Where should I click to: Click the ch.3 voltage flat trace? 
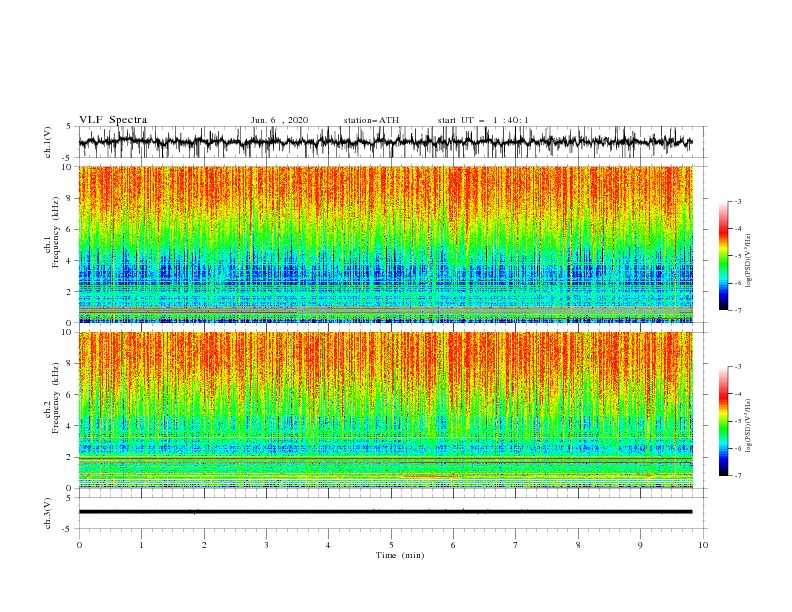(385, 512)
